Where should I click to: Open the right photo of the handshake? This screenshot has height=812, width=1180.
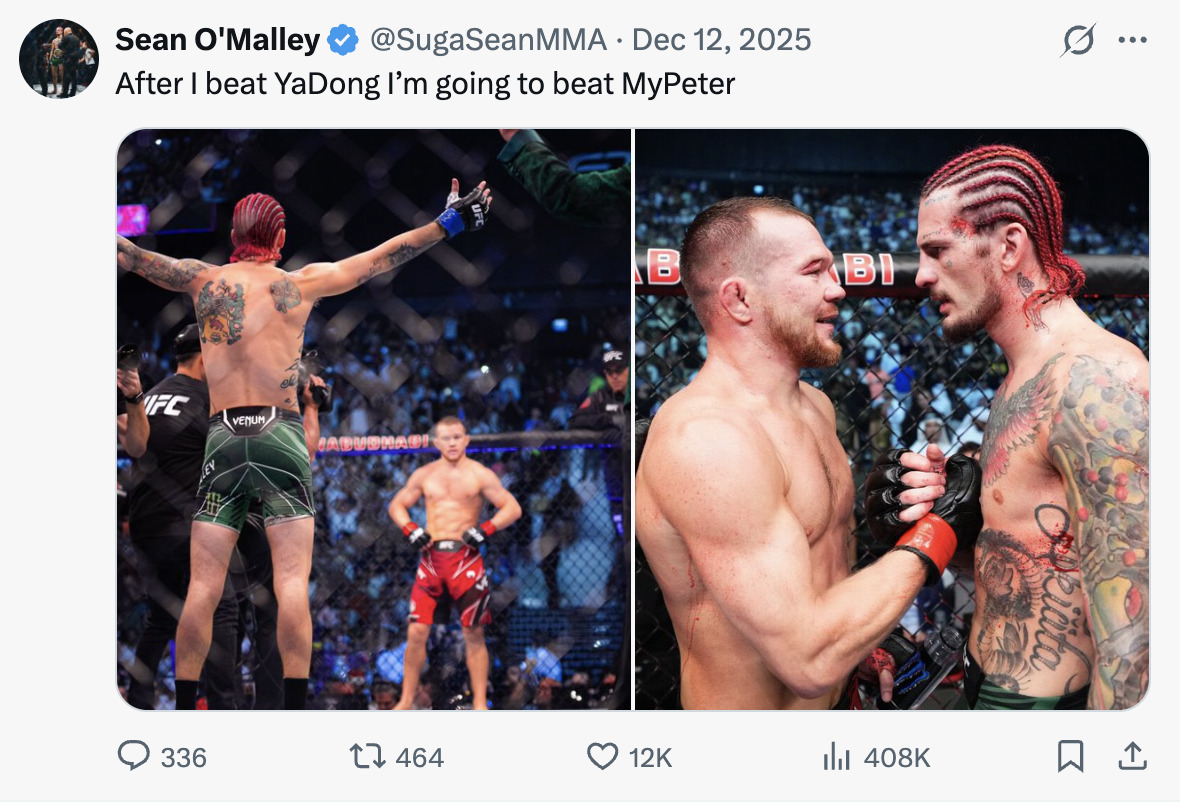(892, 419)
